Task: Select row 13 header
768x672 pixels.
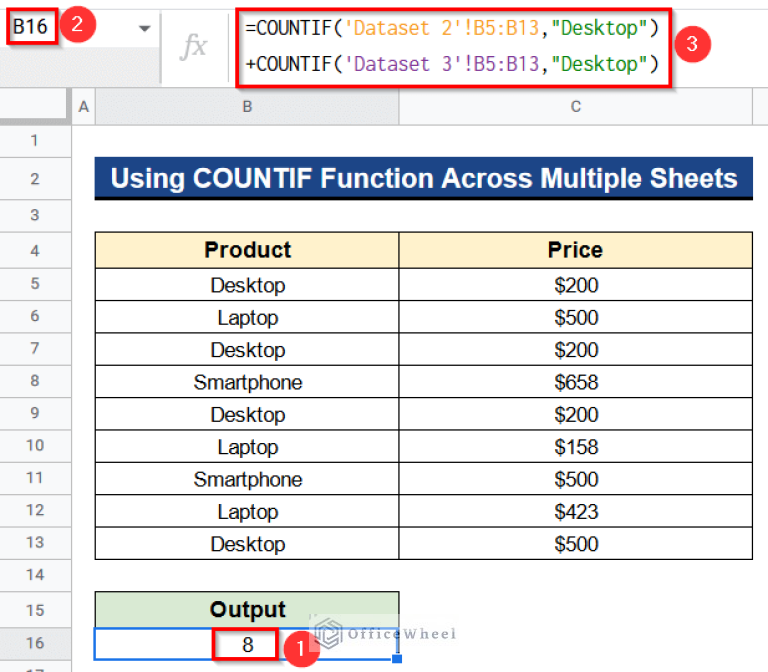Action: pos(35,542)
